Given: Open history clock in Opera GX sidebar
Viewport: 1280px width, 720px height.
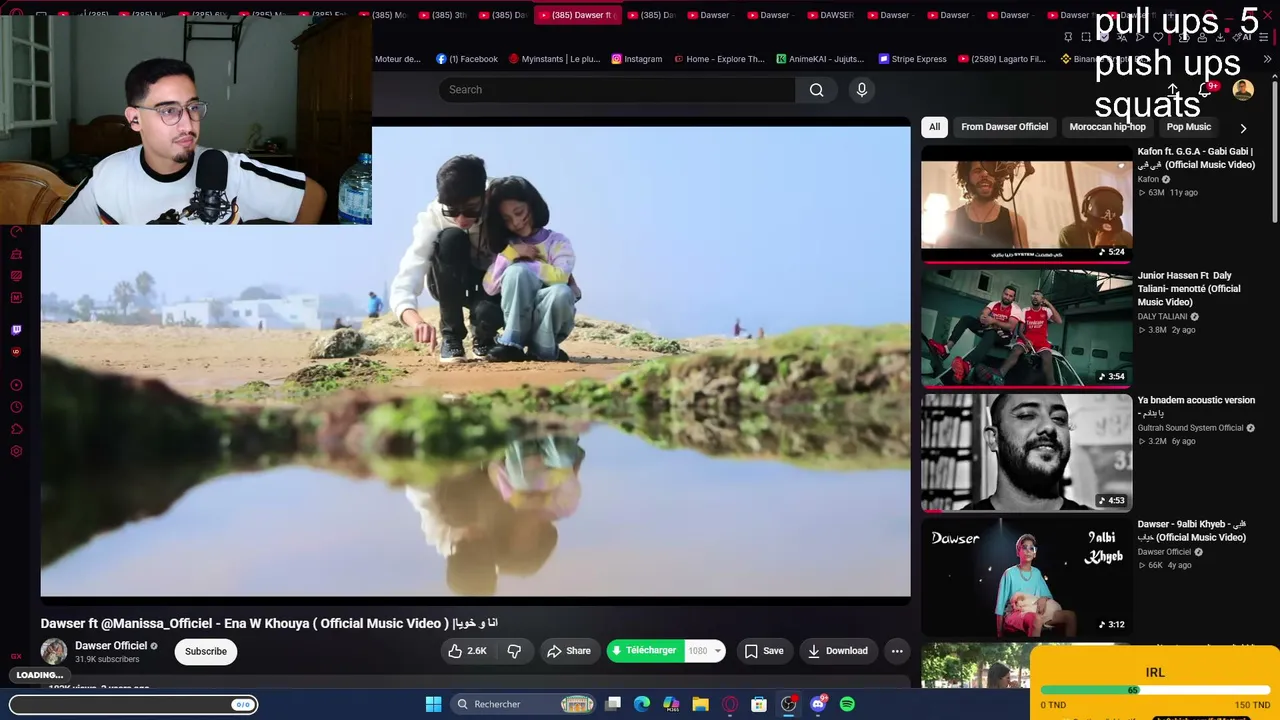Looking at the screenshot, I should click(x=16, y=407).
